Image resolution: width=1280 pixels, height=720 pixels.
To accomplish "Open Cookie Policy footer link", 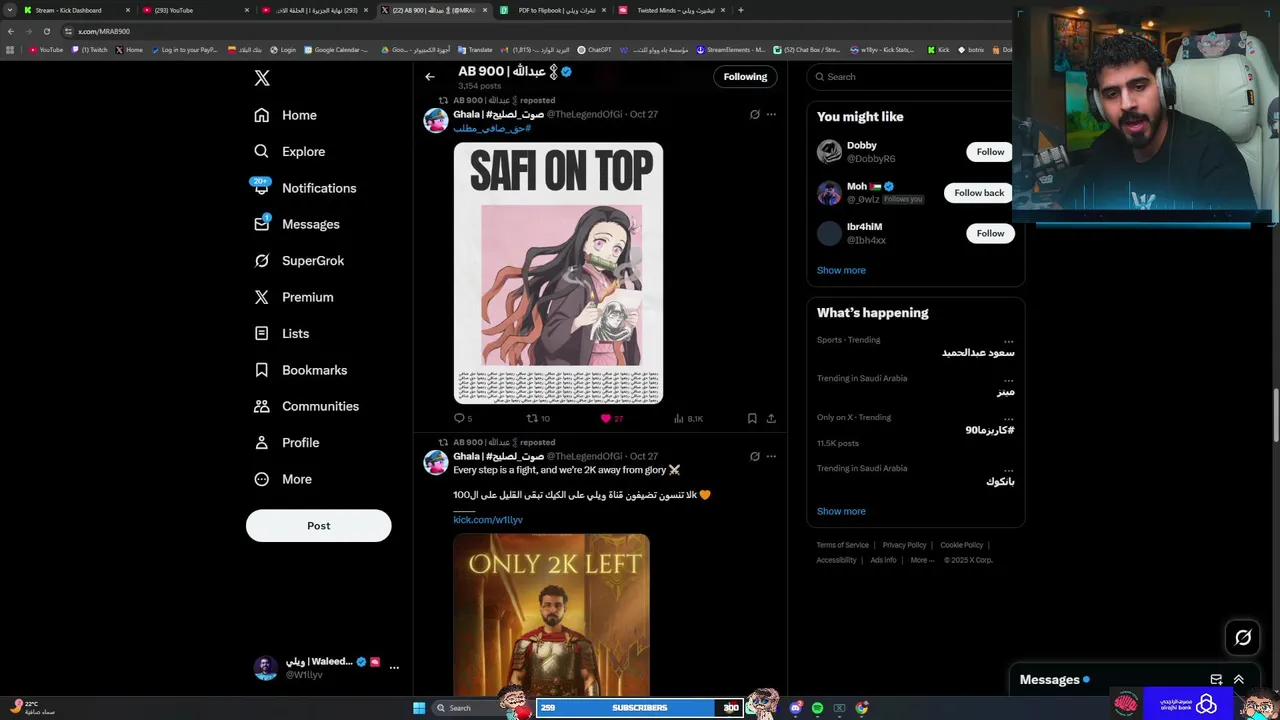I will 961,545.
